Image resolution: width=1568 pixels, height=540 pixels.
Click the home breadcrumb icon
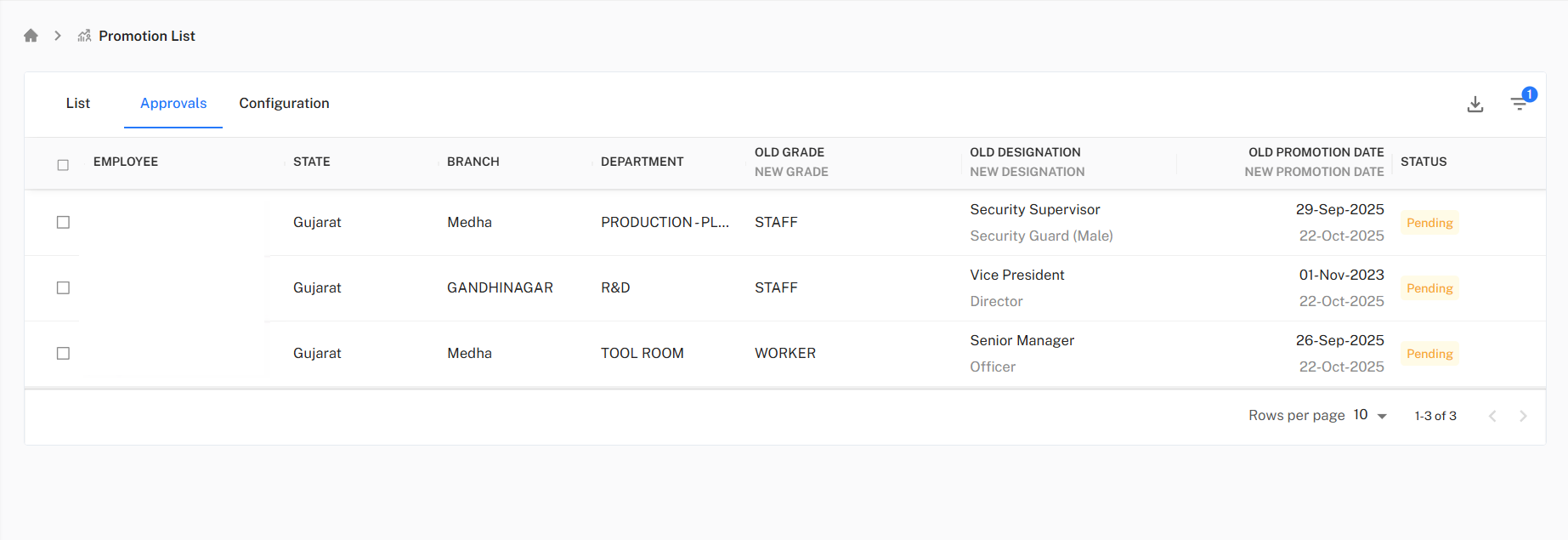pos(31,36)
